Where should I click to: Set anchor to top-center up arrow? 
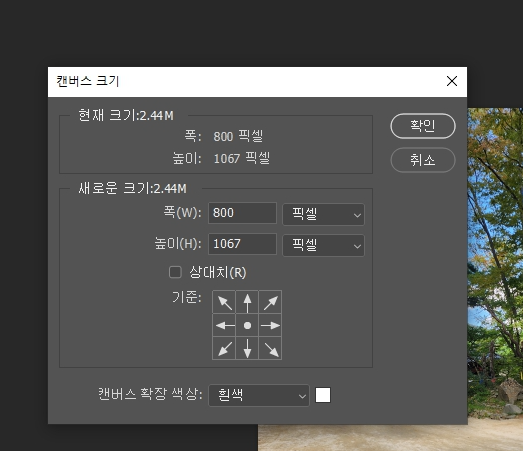tap(247, 302)
